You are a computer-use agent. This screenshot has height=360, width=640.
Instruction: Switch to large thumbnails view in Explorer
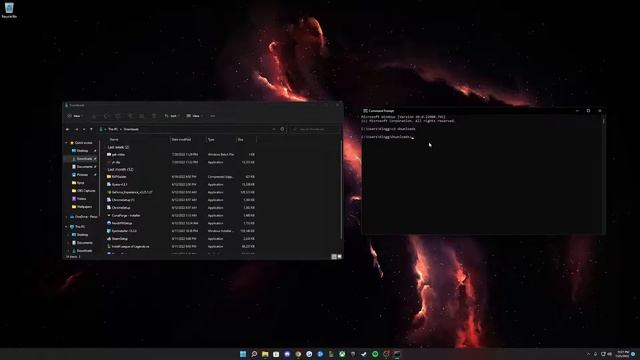point(340,257)
